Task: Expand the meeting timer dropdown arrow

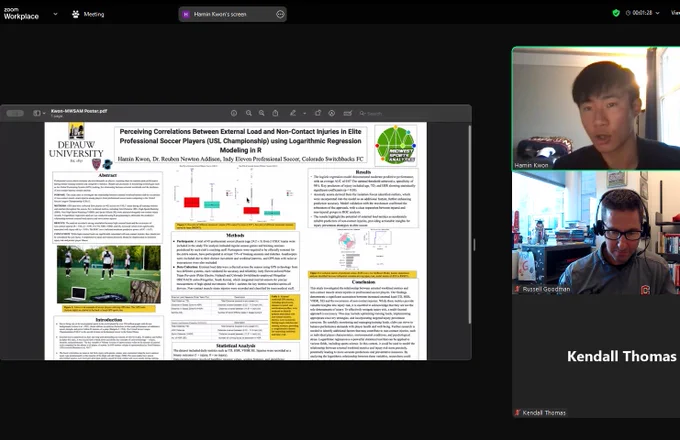Action: pos(657,13)
